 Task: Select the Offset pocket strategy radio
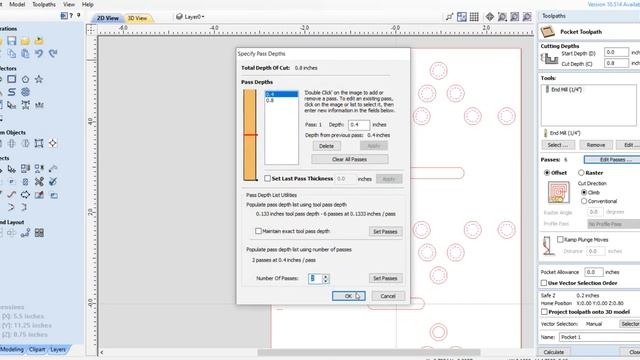click(x=547, y=173)
